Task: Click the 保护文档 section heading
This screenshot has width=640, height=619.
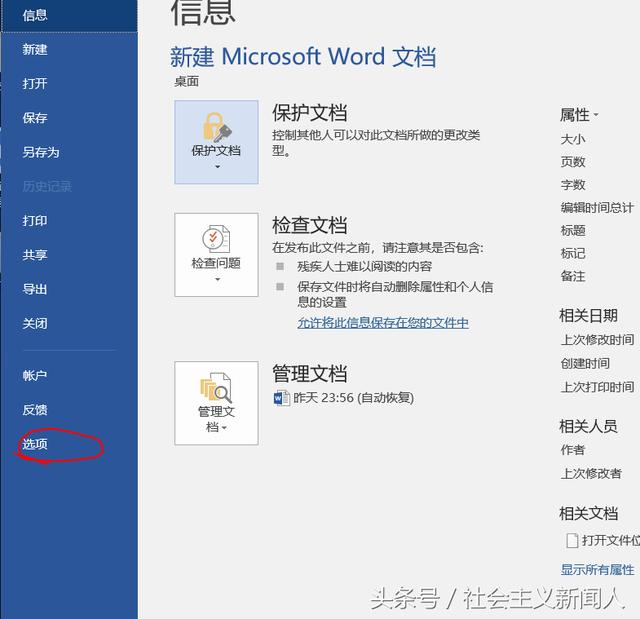Action: pyautogui.click(x=310, y=113)
